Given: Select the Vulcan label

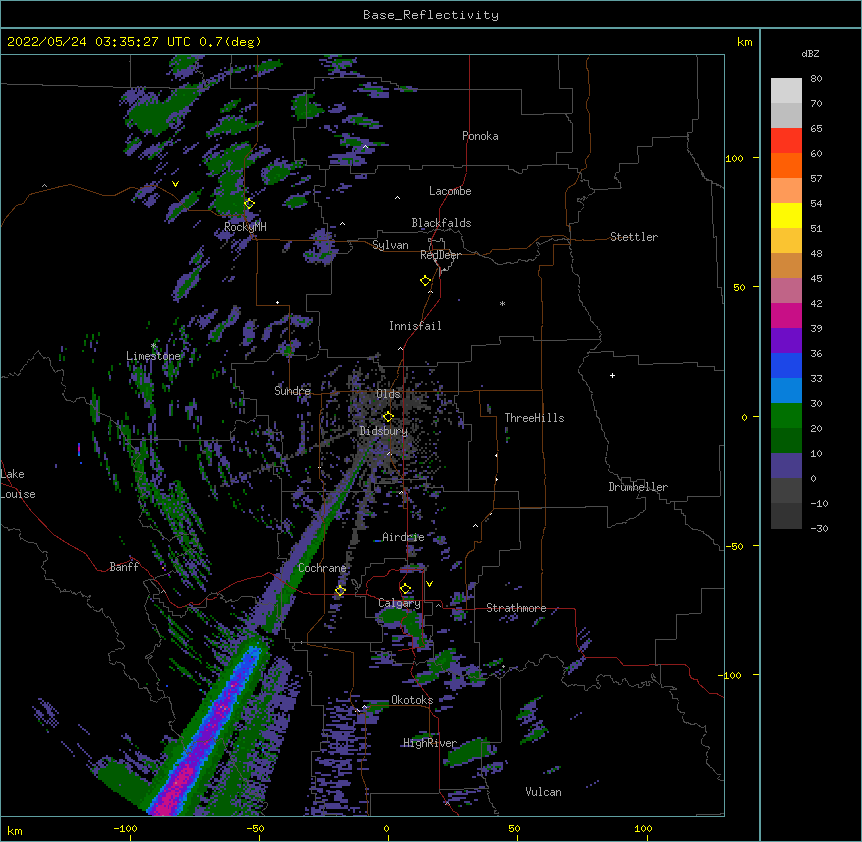Looking at the screenshot, I should coord(543,792).
